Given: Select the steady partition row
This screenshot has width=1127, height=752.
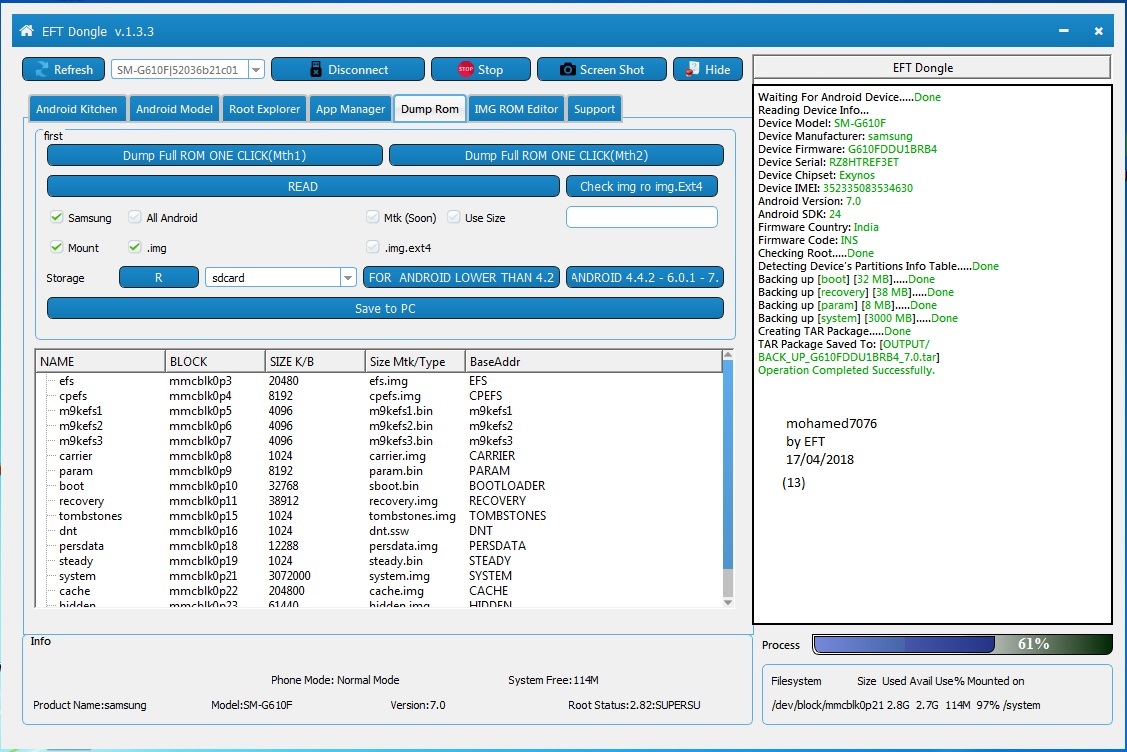Looking at the screenshot, I should point(379,561).
